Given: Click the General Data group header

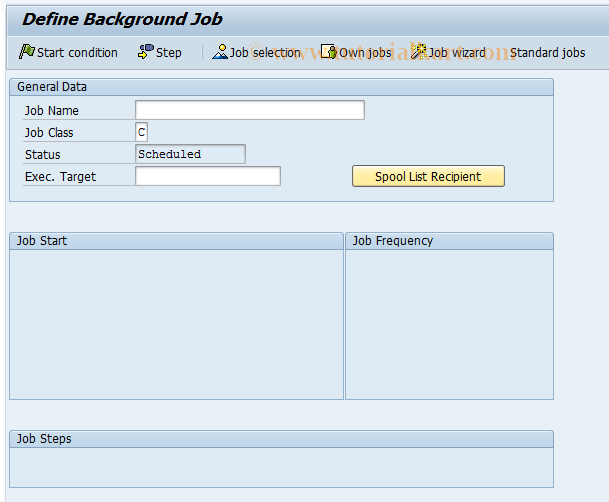Looking at the screenshot, I should tap(282, 87).
